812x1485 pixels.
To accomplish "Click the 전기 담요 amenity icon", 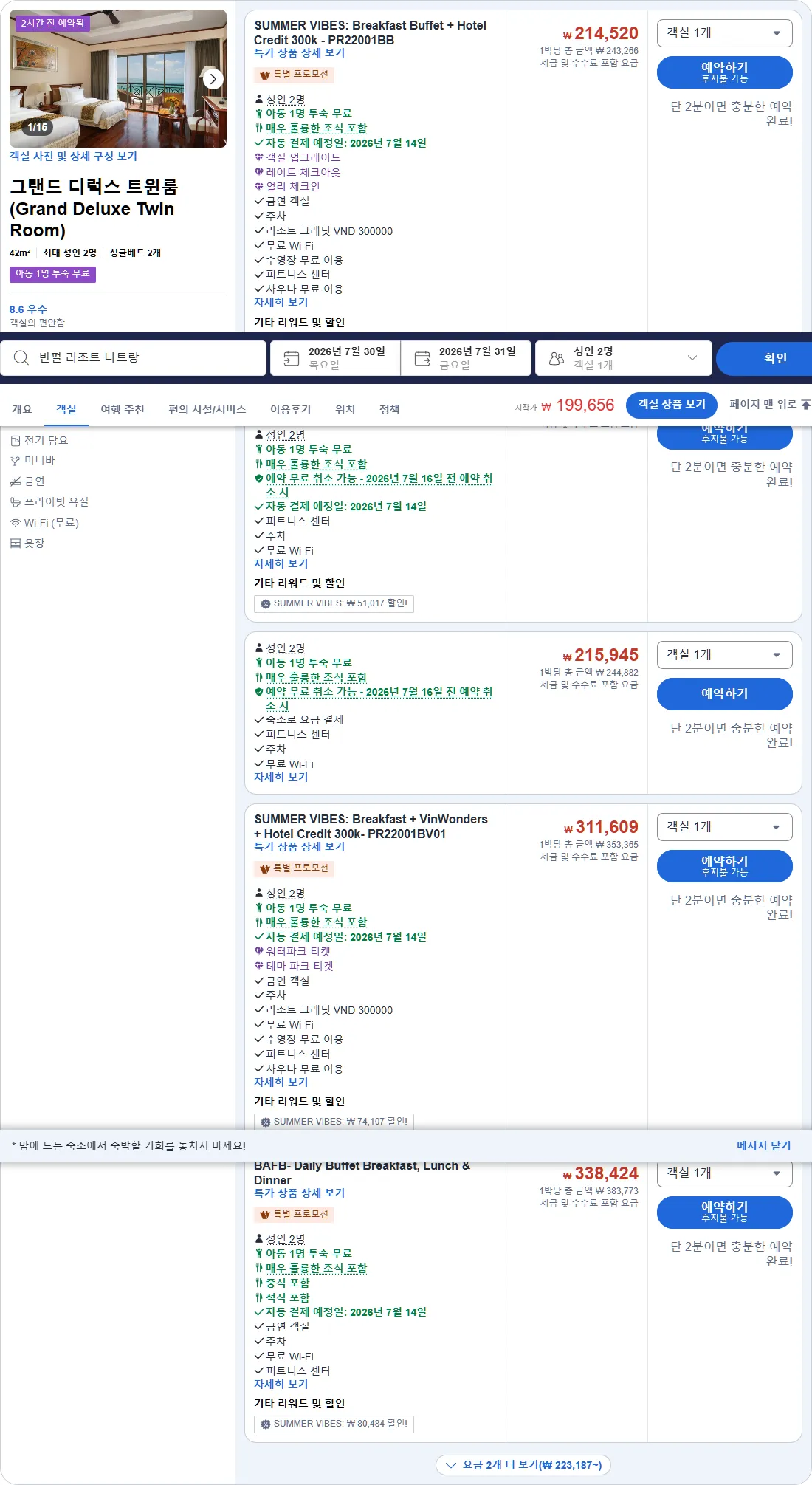I will click(16, 441).
